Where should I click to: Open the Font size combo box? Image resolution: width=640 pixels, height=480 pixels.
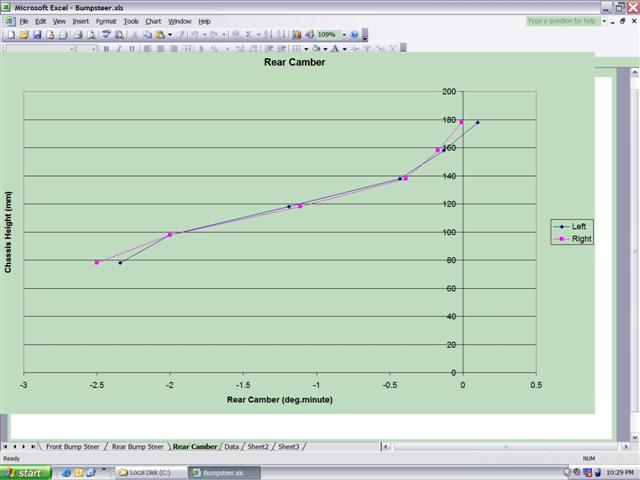87,49
